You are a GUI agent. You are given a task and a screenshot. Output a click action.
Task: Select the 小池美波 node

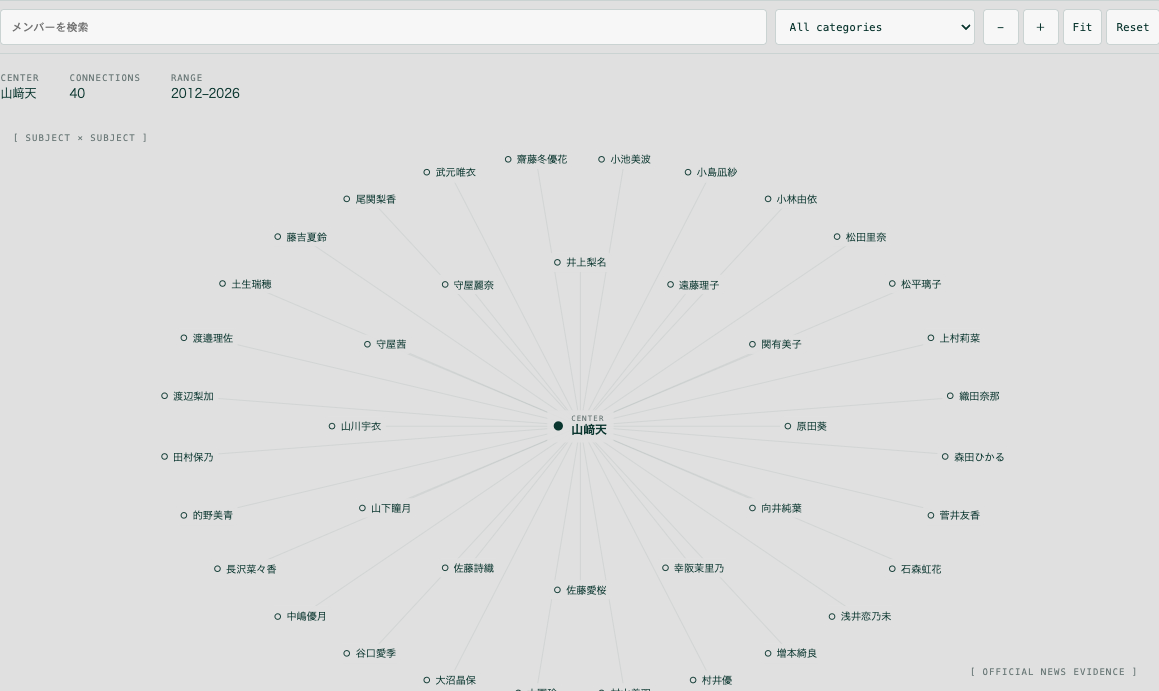click(x=625, y=159)
